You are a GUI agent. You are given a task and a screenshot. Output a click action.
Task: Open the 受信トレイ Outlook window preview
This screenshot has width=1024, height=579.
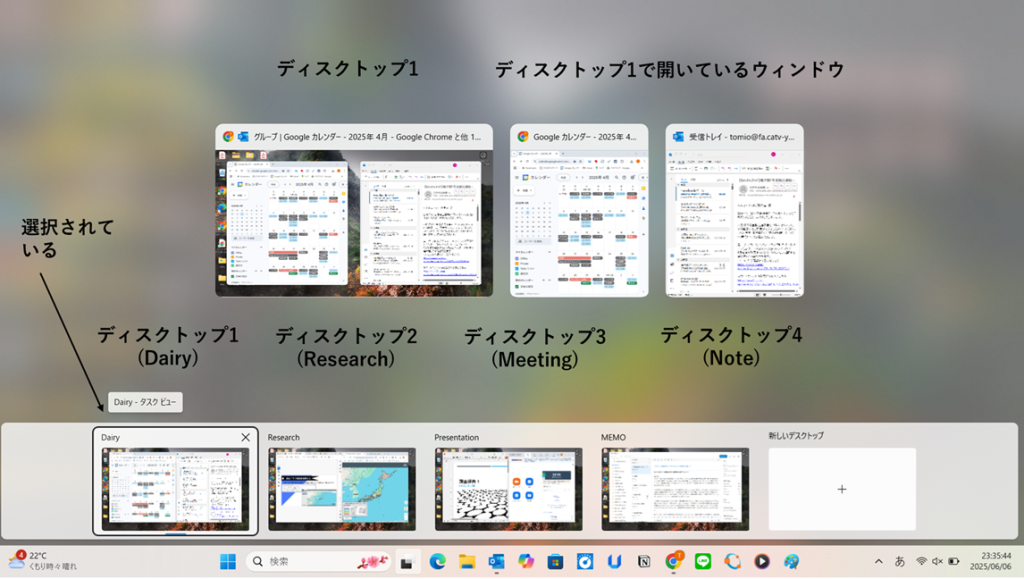[x=735, y=210]
